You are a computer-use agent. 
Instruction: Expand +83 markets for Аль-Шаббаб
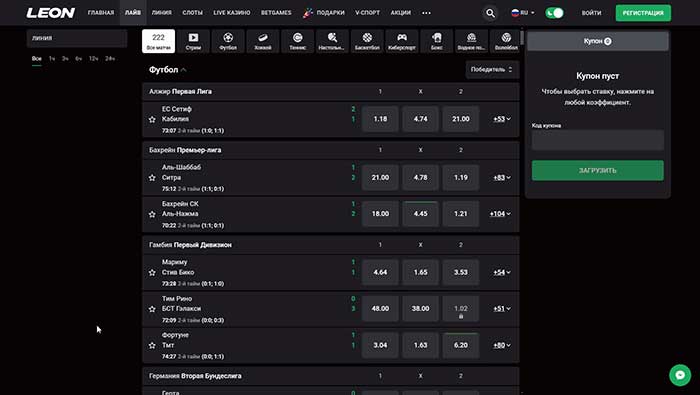click(502, 178)
